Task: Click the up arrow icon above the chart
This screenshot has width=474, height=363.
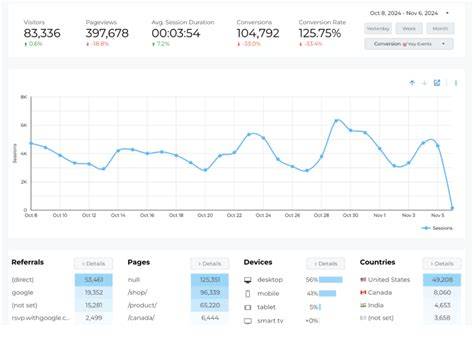Action: click(412, 83)
